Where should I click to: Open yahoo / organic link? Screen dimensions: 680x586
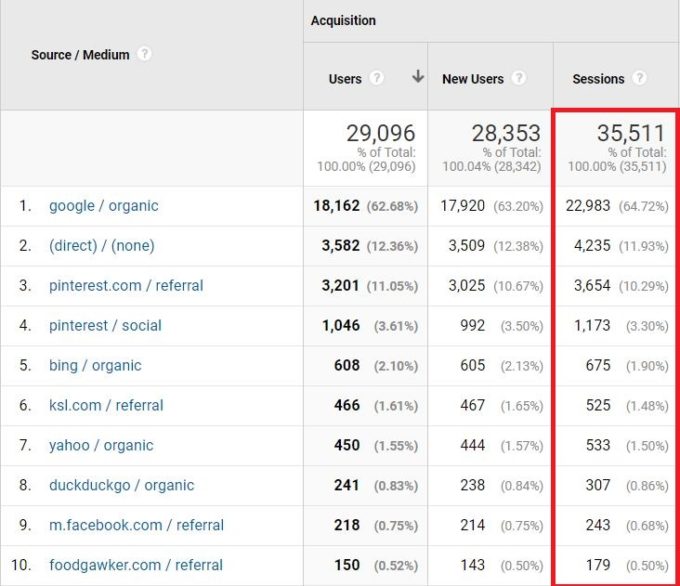(x=101, y=445)
